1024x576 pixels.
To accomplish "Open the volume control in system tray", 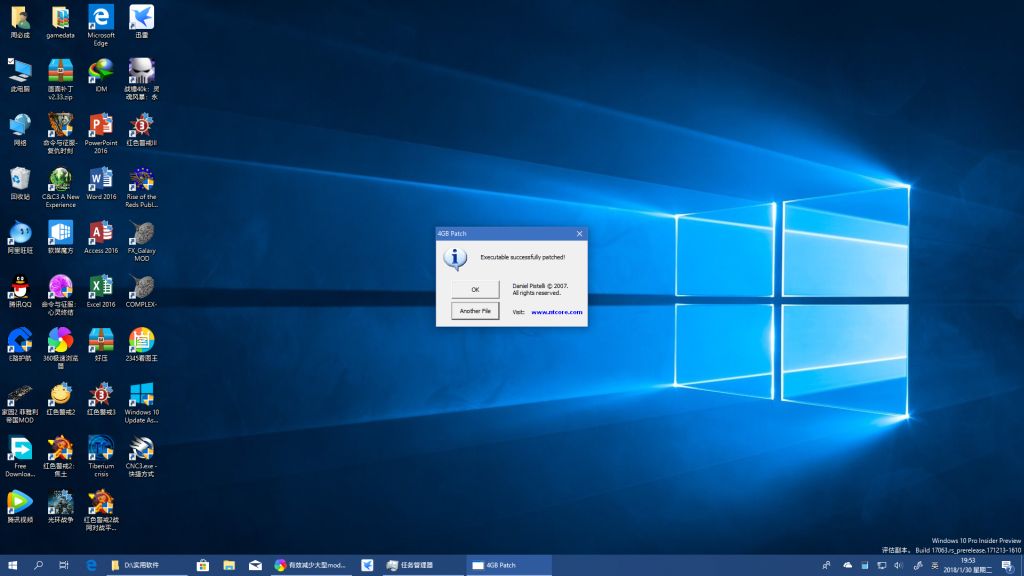I will click(x=899, y=566).
